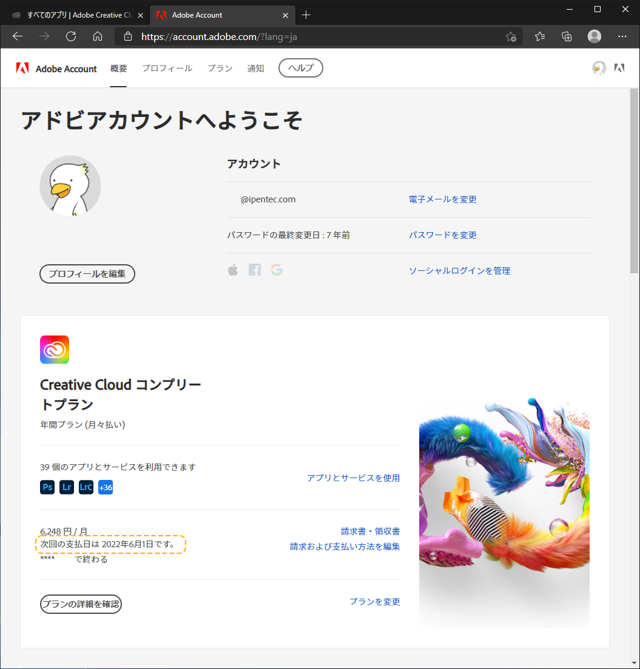Click the colorful Creative Cloud artwork image

(504, 512)
